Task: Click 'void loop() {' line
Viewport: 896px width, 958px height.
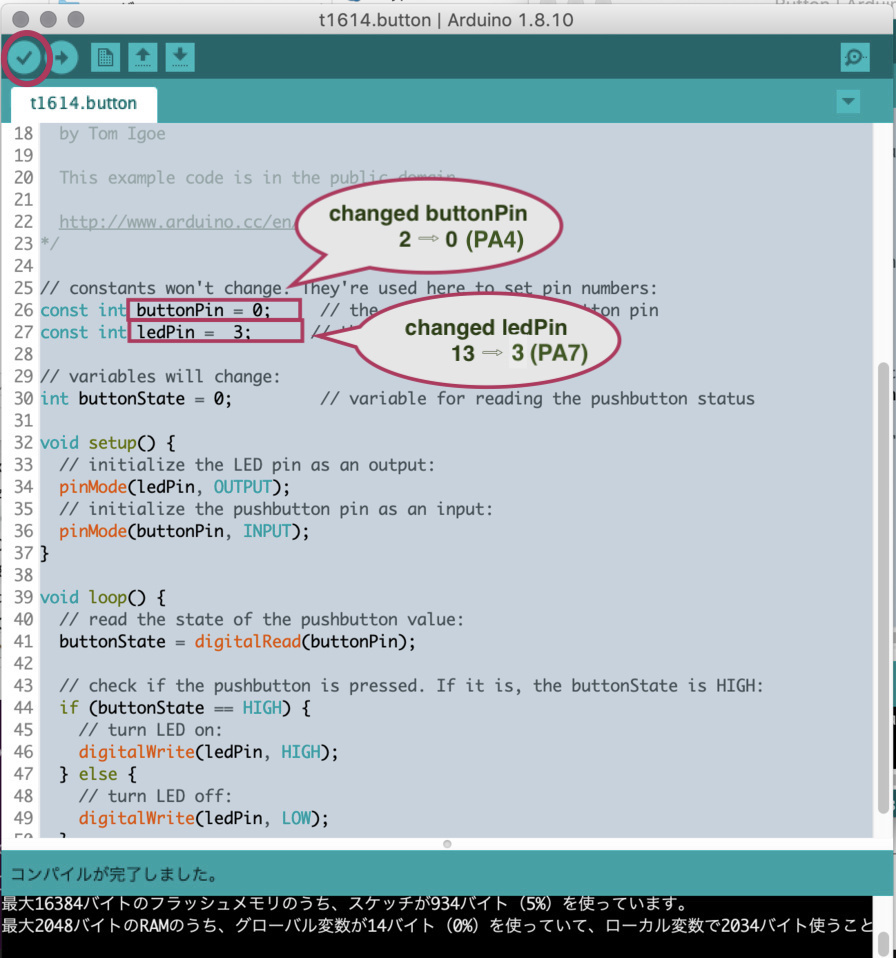Action: (103, 598)
